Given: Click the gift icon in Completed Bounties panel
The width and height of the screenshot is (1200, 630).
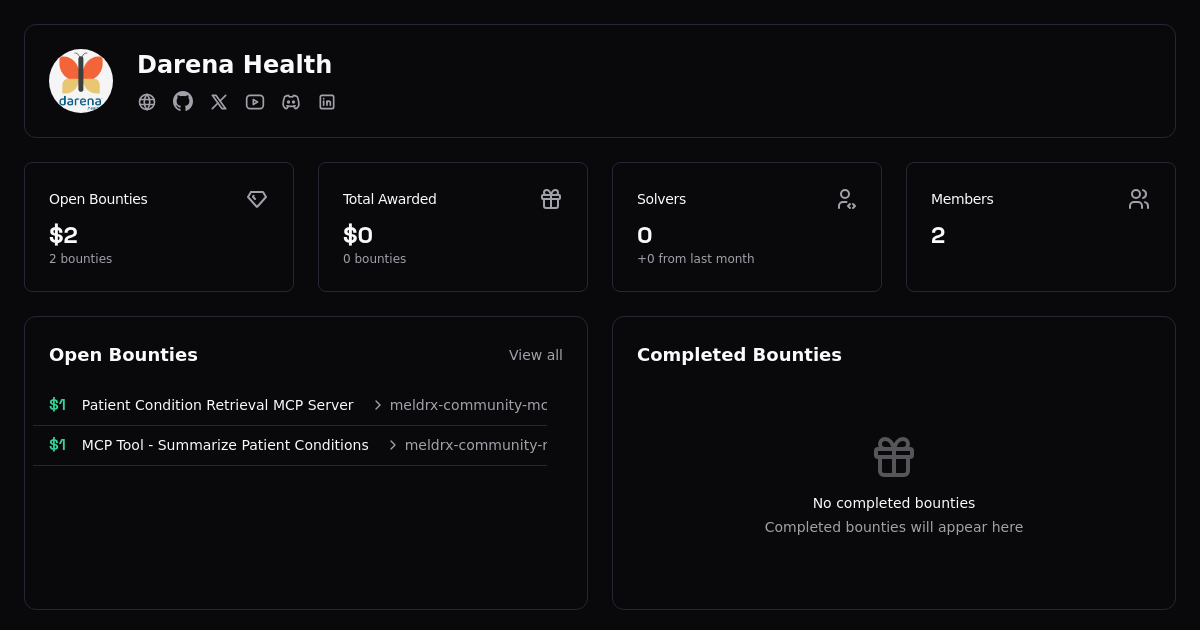Looking at the screenshot, I should coord(893,457).
